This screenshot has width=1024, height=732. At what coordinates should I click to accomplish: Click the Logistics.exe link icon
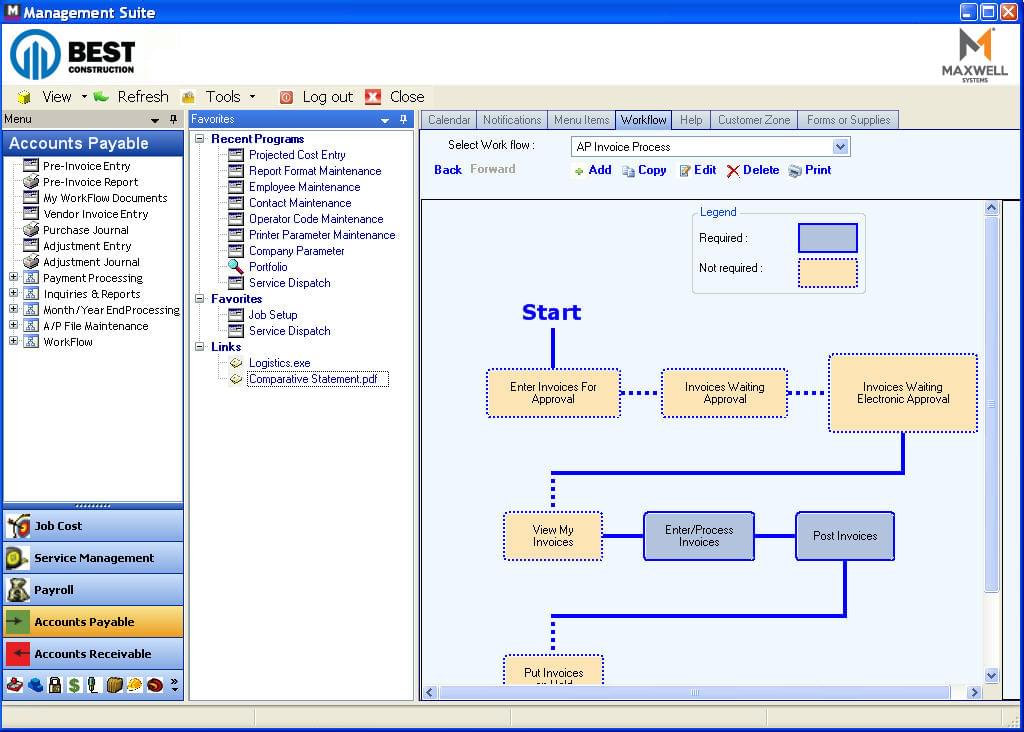tap(236, 363)
